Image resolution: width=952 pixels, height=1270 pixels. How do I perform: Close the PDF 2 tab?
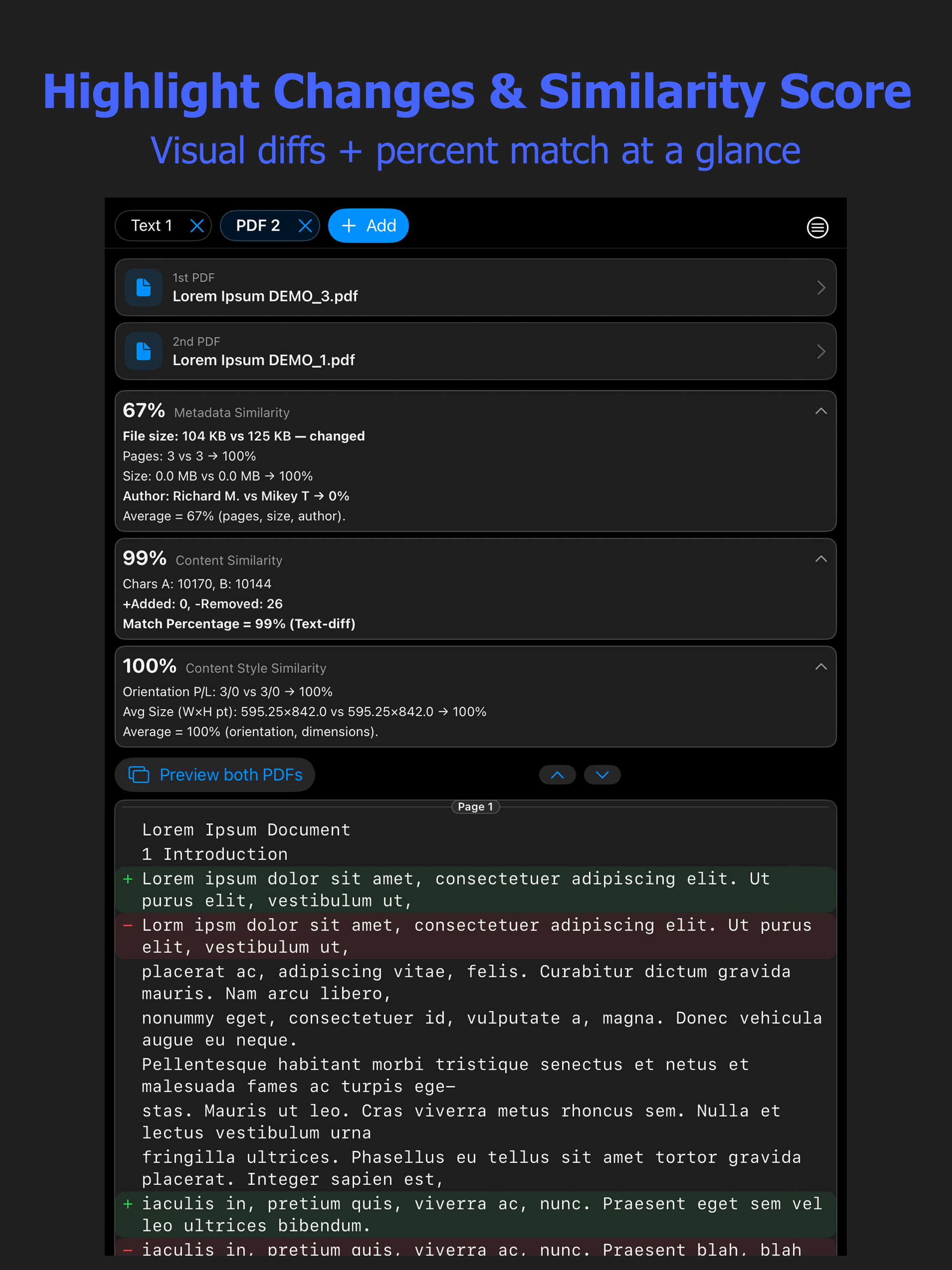pos(305,226)
